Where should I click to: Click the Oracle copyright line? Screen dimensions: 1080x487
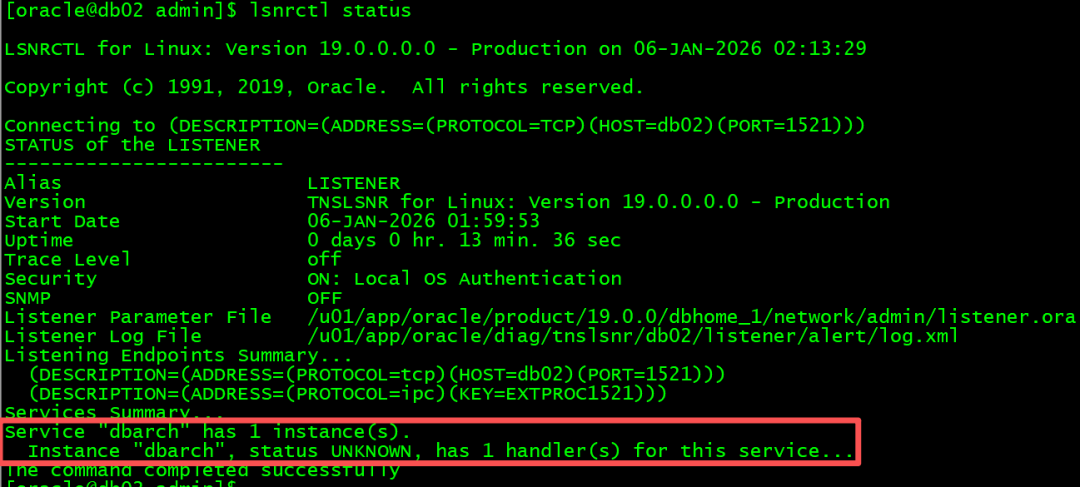pos(324,87)
